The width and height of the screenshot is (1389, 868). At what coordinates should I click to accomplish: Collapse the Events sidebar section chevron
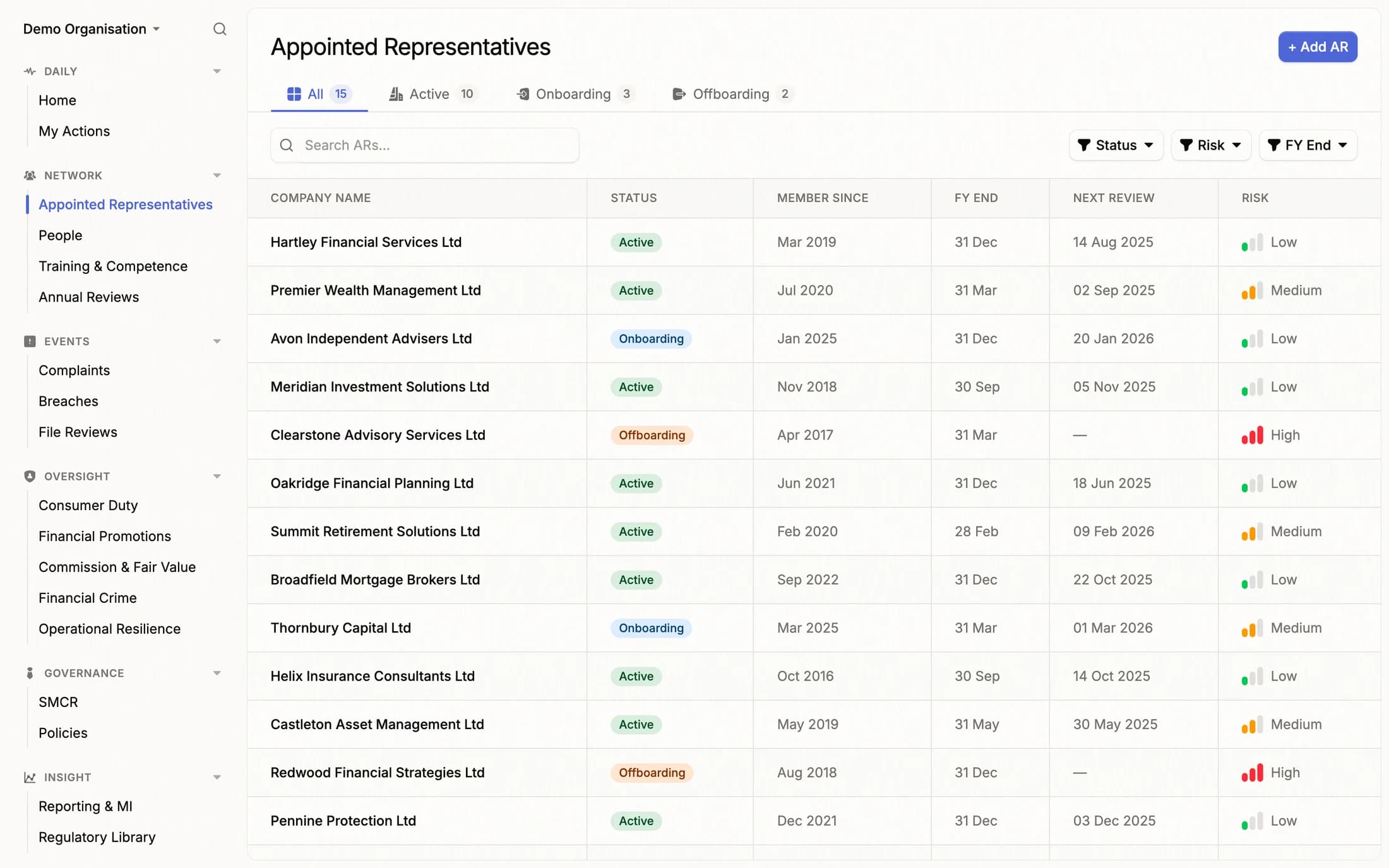(x=217, y=342)
